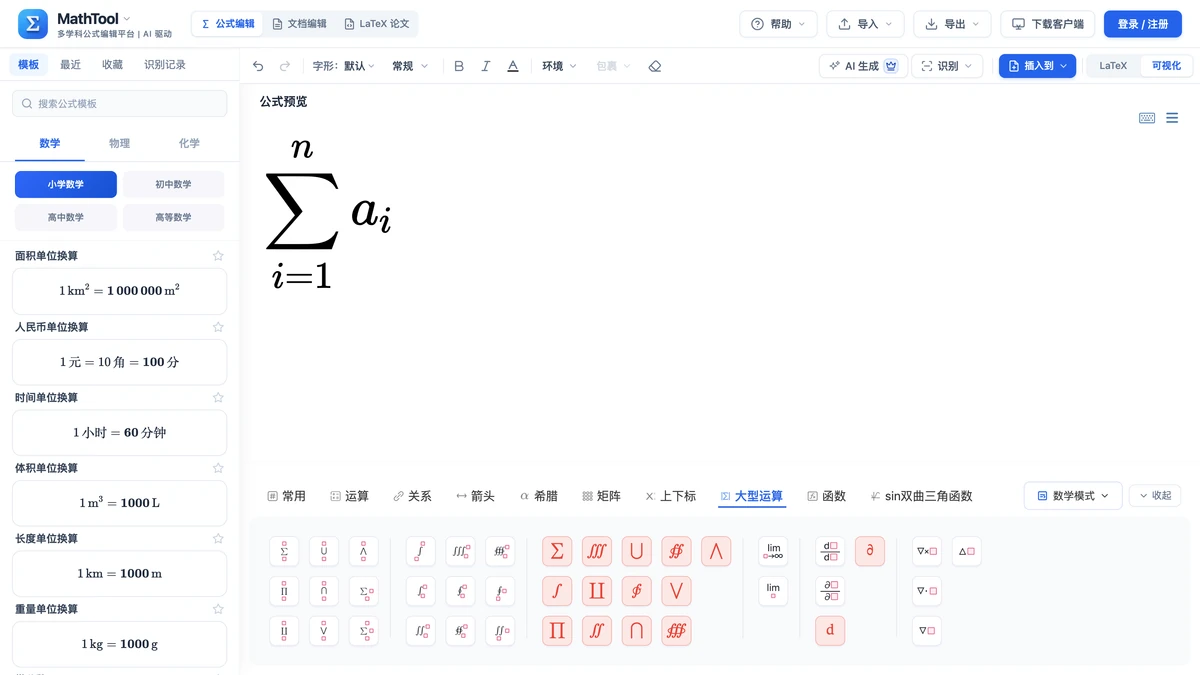Screen dimensions: 1200x675
Task: Insert the partial derivative fraction template
Action: tap(830, 591)
